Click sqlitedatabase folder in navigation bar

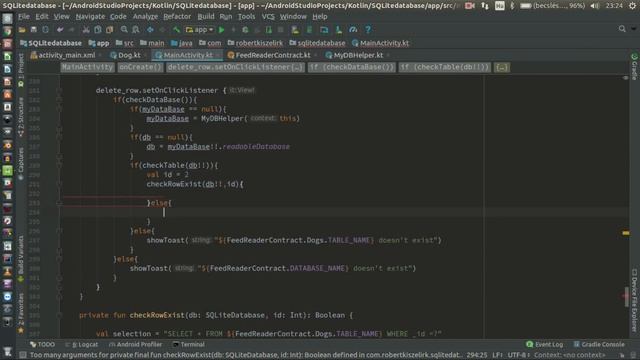coord(318,43)
